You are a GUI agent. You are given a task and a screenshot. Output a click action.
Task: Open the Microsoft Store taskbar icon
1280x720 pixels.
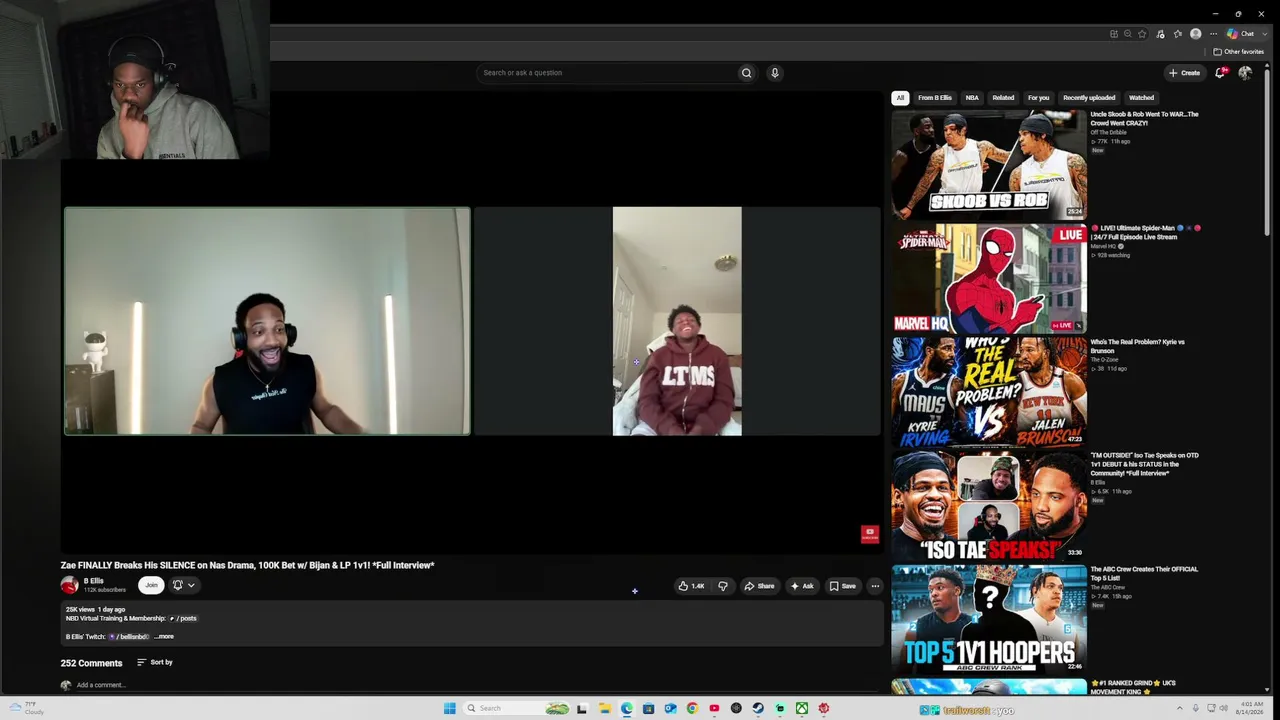click(x=648, y=709)
